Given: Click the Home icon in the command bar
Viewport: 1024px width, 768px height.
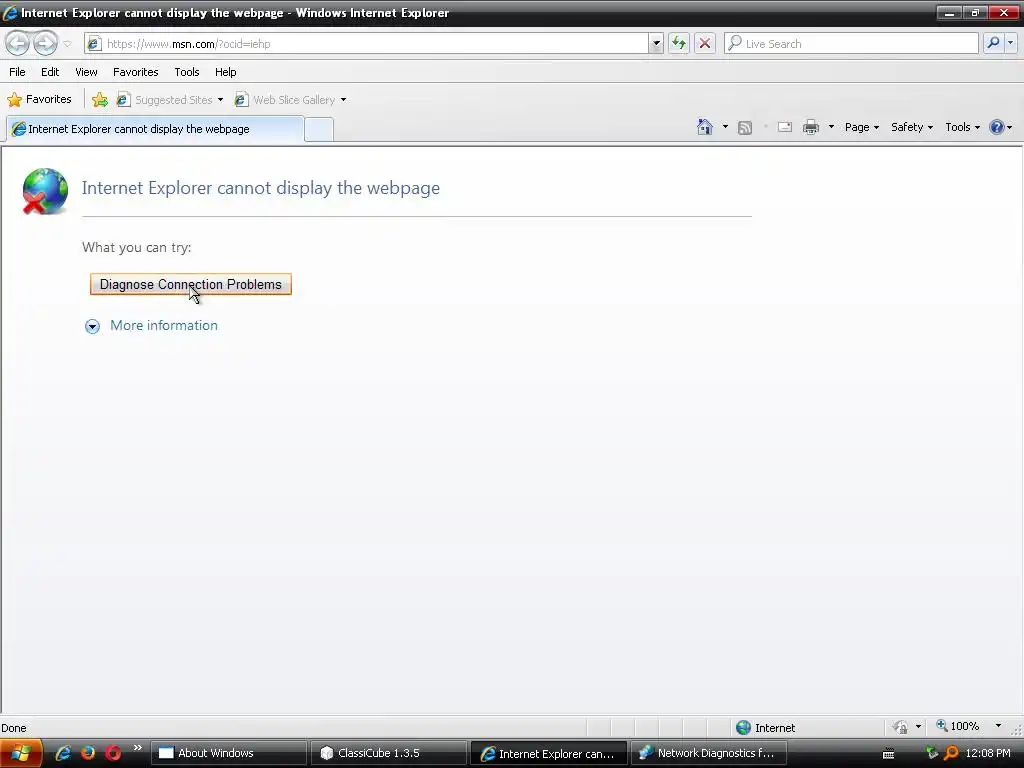Looking at the screenshot, I should [705, 127].
